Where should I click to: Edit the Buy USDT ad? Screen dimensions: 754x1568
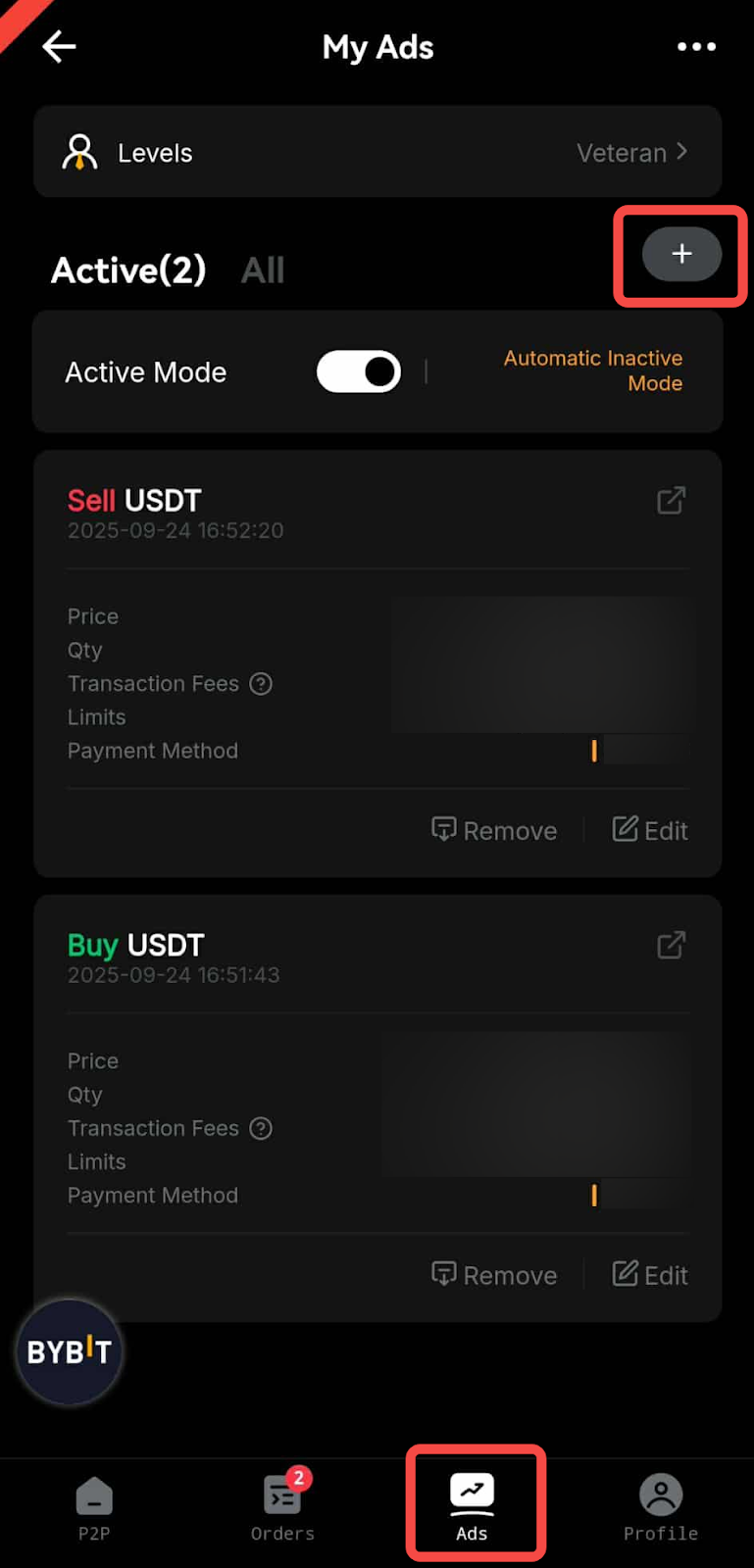650,1275
